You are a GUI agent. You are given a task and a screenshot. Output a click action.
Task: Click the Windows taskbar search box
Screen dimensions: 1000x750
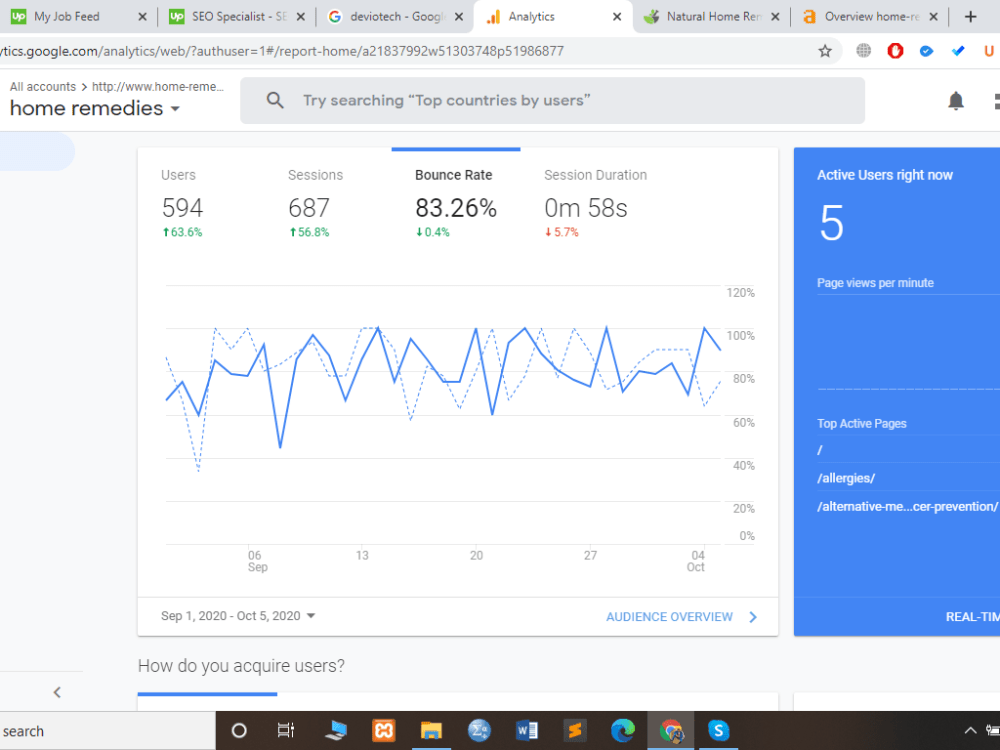[x=107, y=731]
